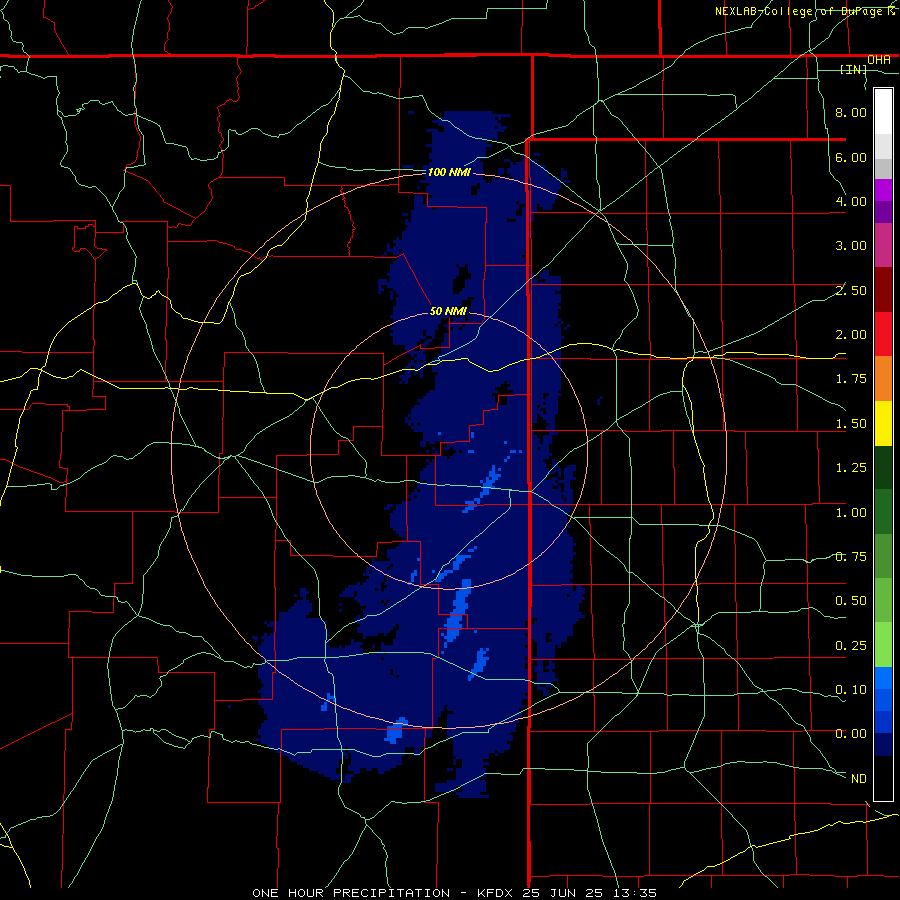Click the 8.00 legend value
The height and width of the screenshot is (900, 900).
pyautogui.click(x=851, y=112)
